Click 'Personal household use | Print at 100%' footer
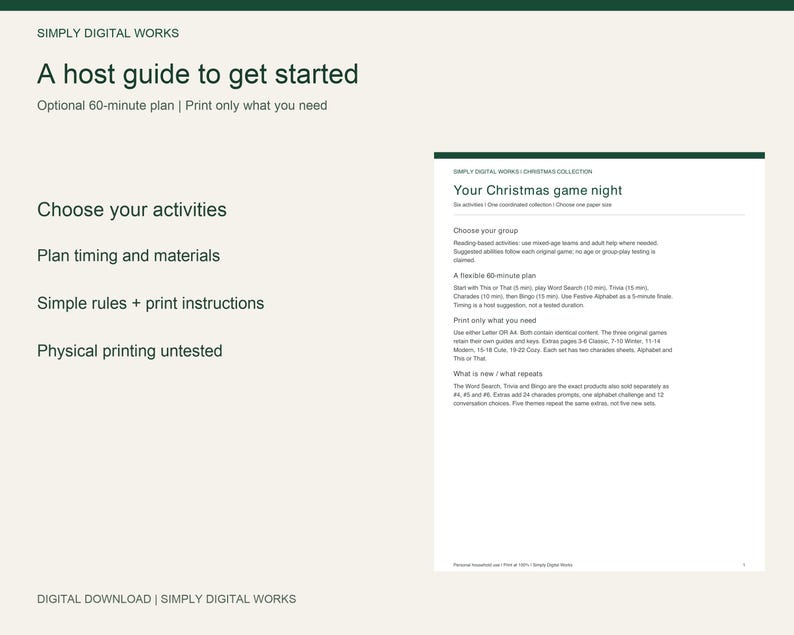Viewport: 794px width, 635px height. pyautogui.click(x=512, y=565)
